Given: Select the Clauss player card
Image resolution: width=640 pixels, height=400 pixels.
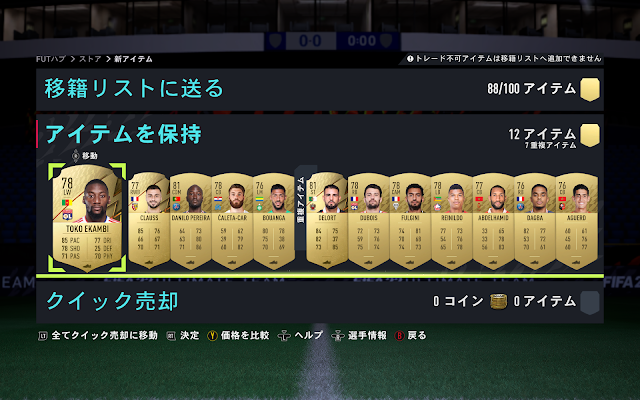Looking at the screenshot, I should pyautogui.click(x=149, y=220).
